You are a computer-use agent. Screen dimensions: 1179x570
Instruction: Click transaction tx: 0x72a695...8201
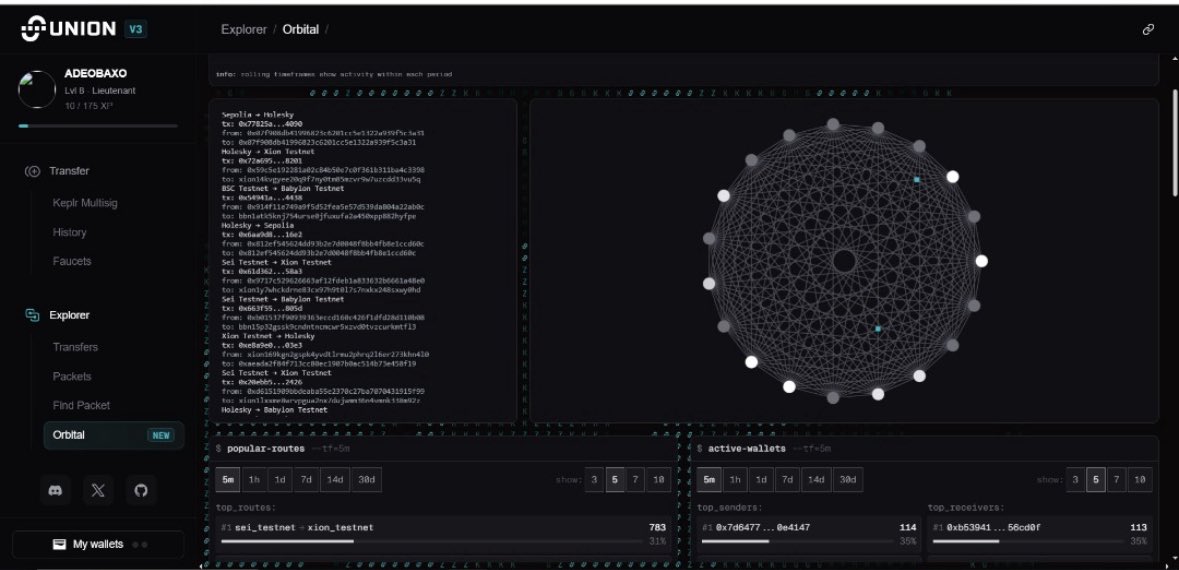coord(262,161)
